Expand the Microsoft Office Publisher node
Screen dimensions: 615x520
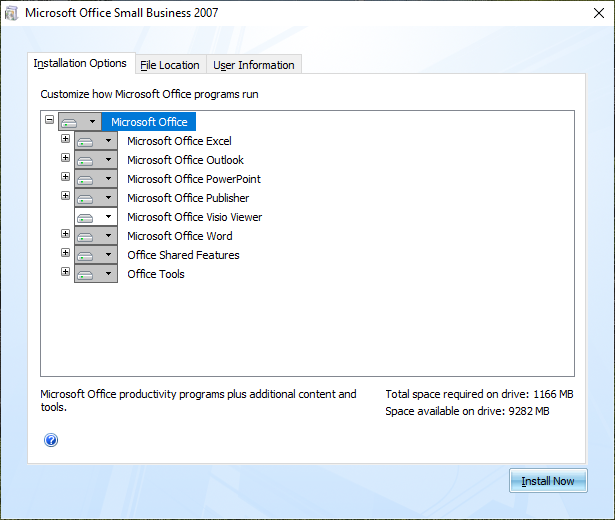click(66, 195)
